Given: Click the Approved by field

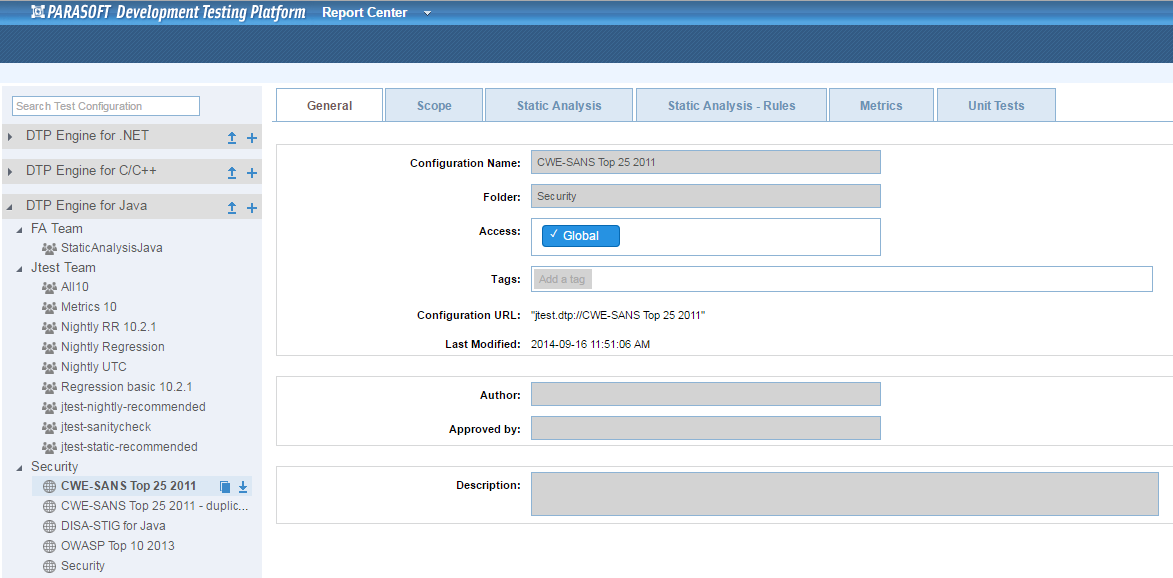Looking at the screenshot, I should point(705,428).
